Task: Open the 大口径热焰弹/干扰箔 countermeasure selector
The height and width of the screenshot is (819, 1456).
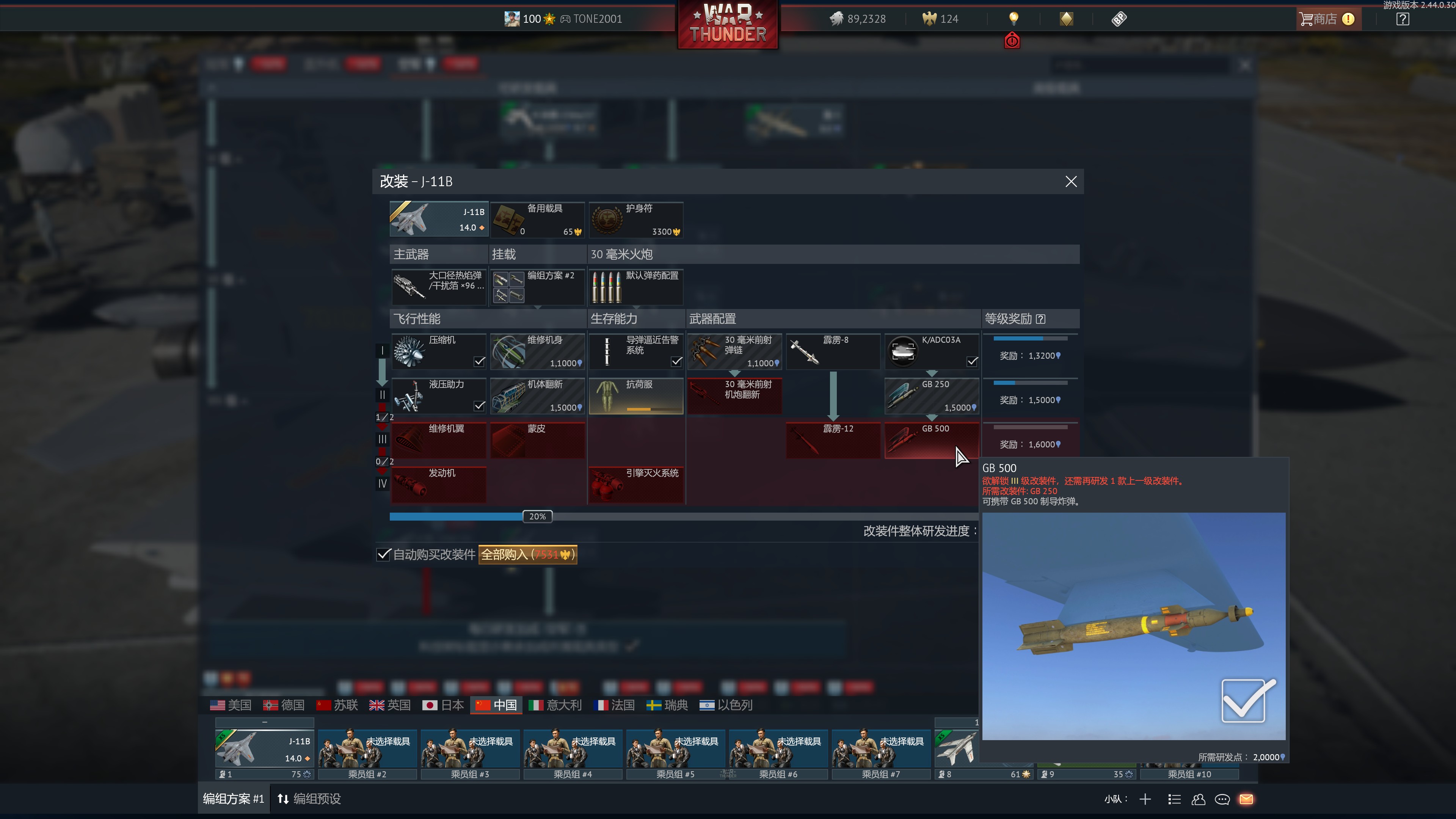Action: [439, 287]
